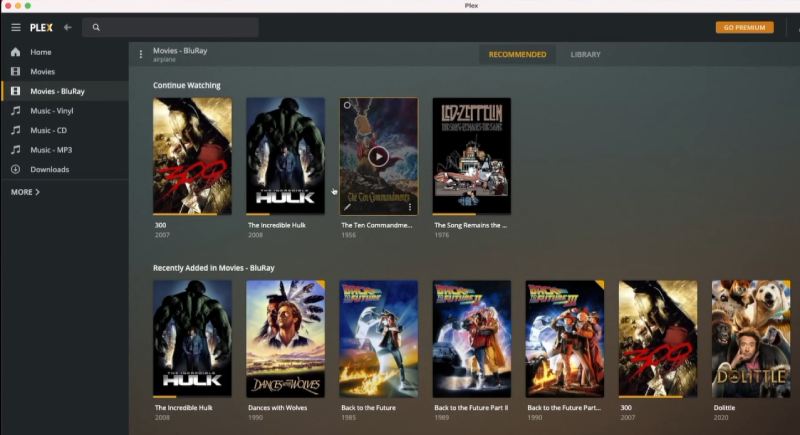Switch to the Library tab

click(585, 55)
